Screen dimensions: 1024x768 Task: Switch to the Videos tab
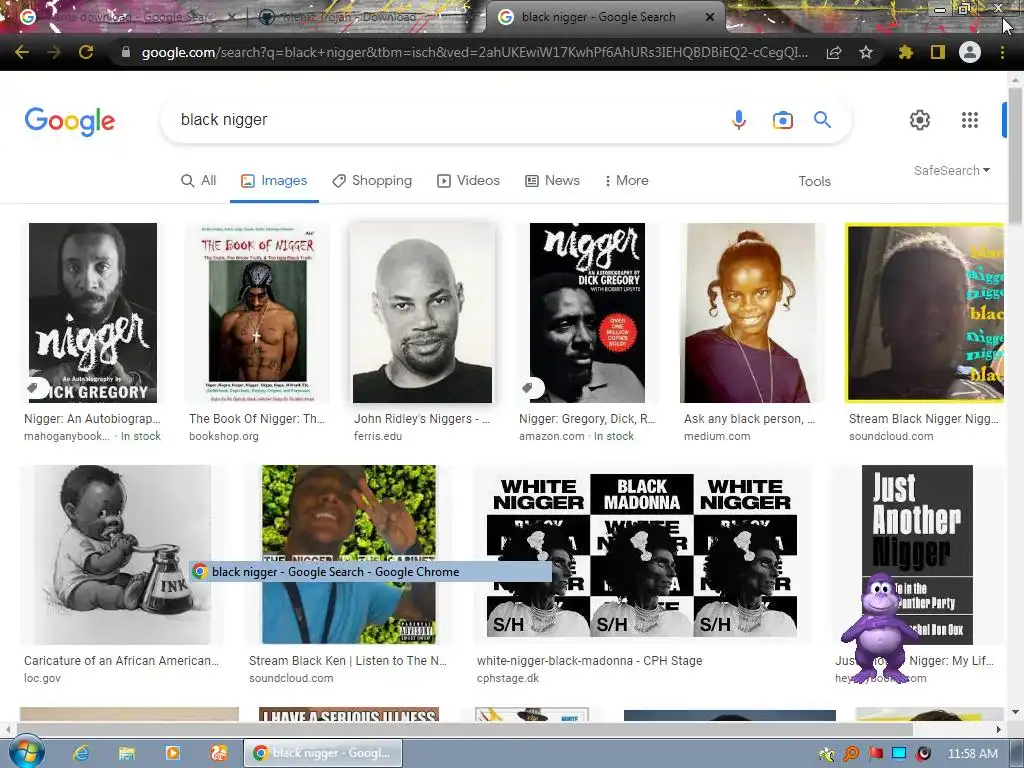[x=468, y=180]
